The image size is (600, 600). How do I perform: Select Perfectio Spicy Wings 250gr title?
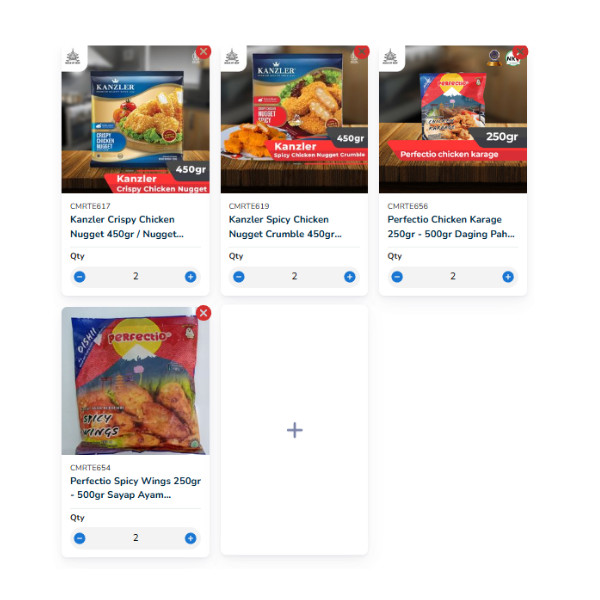click(135, 488)
